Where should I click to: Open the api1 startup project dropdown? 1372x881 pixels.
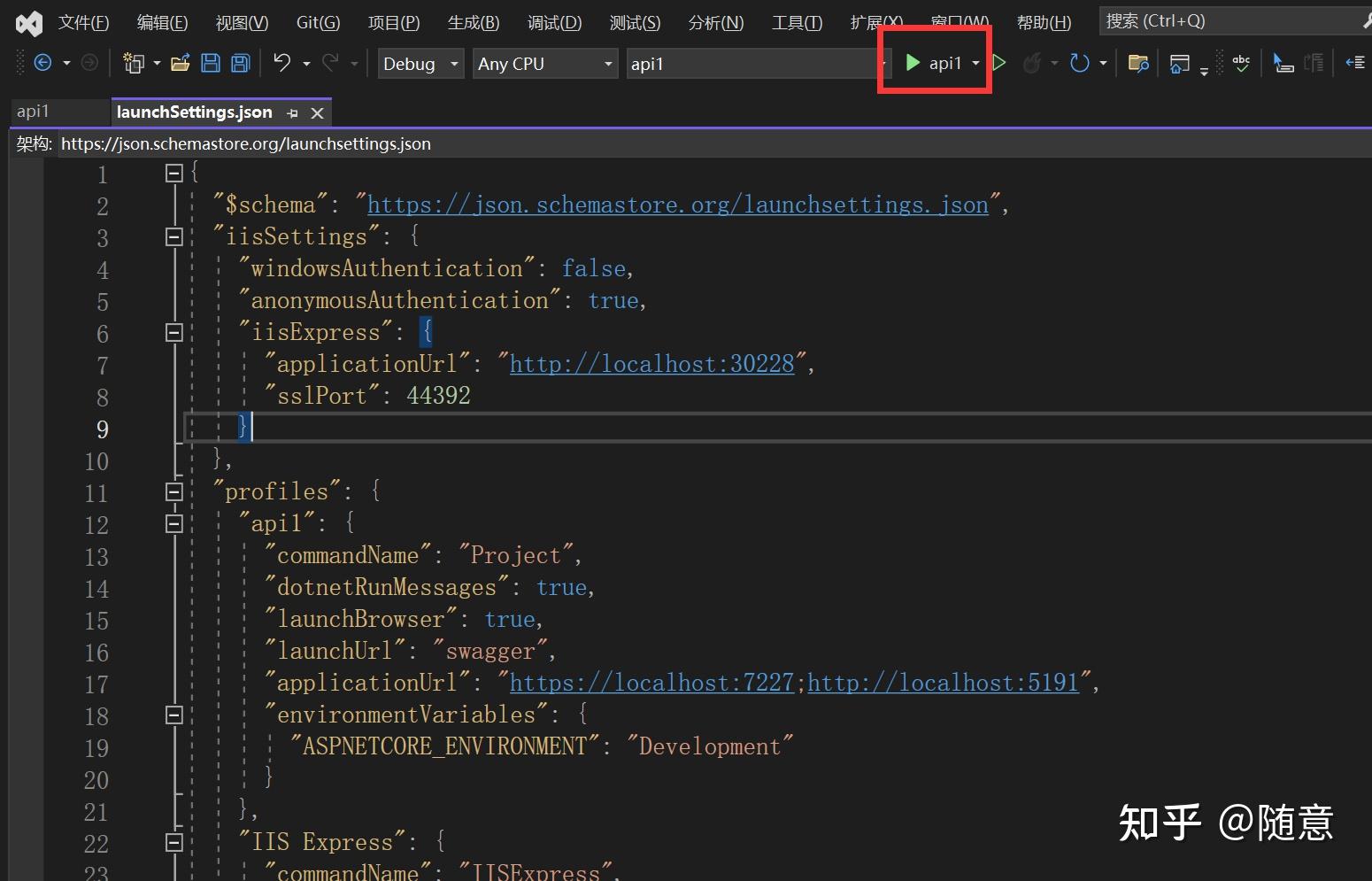(758, 64)
